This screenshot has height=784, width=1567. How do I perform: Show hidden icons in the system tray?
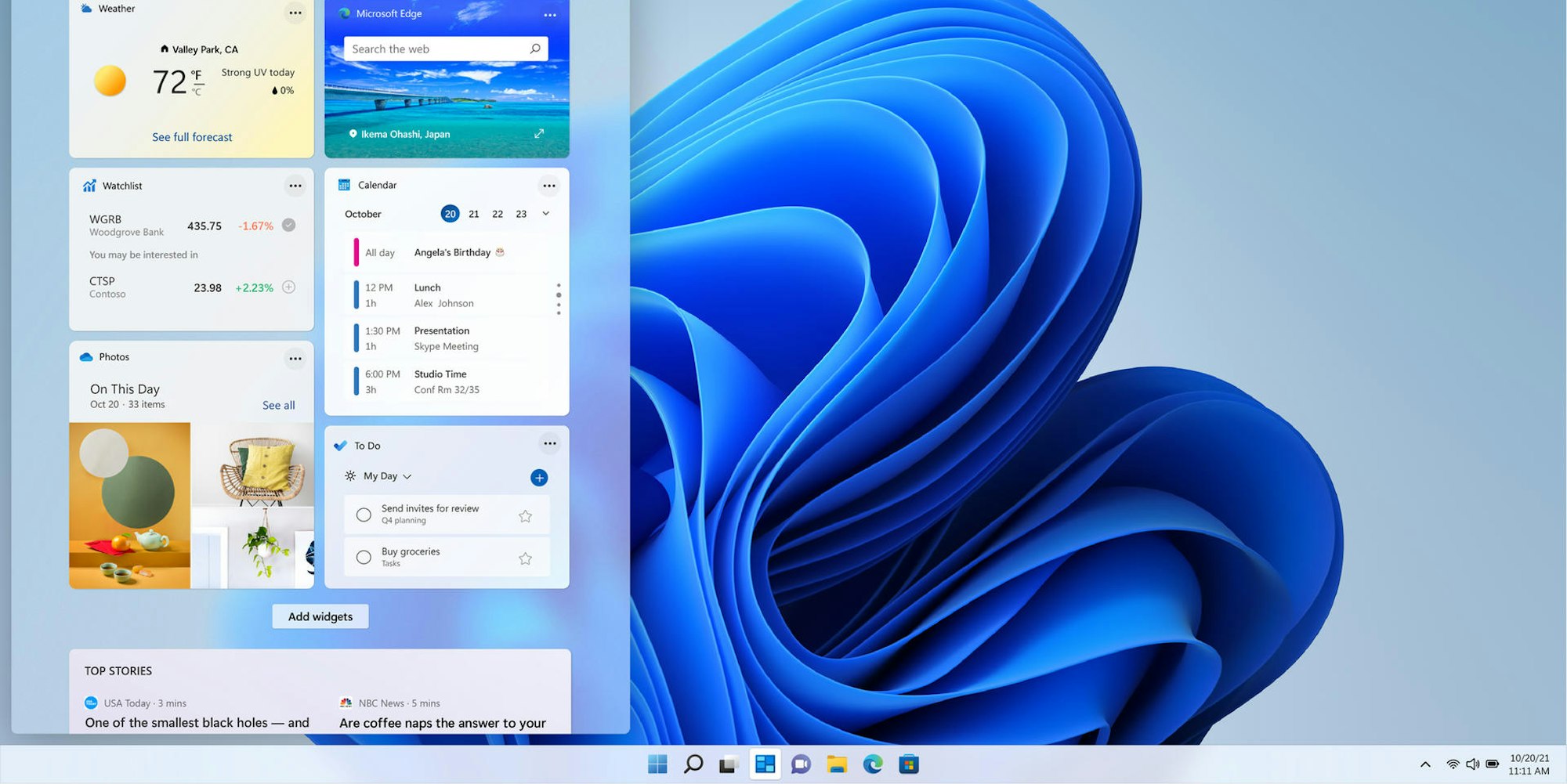coord(1425,764)
